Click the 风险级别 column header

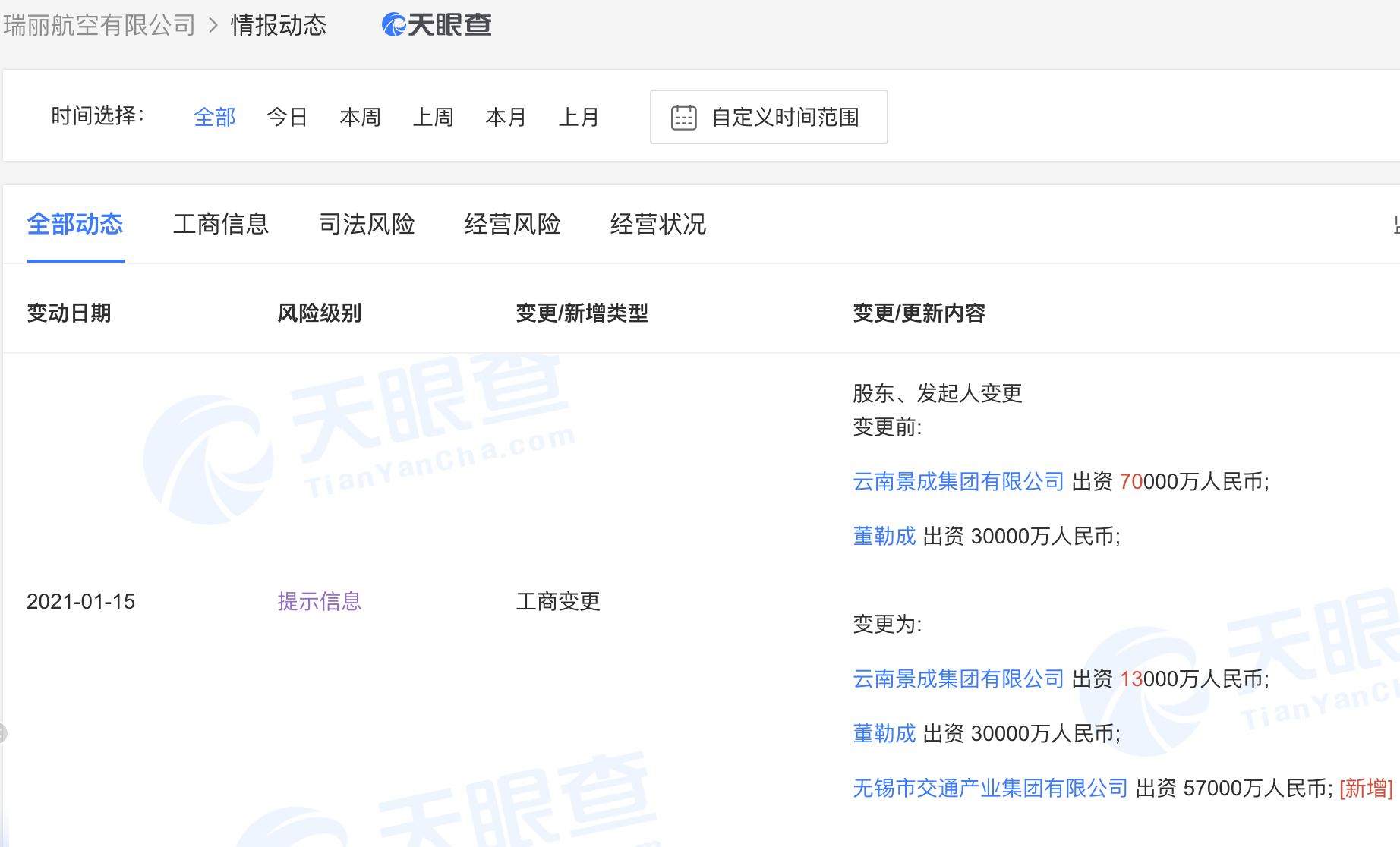coord(320,313)
